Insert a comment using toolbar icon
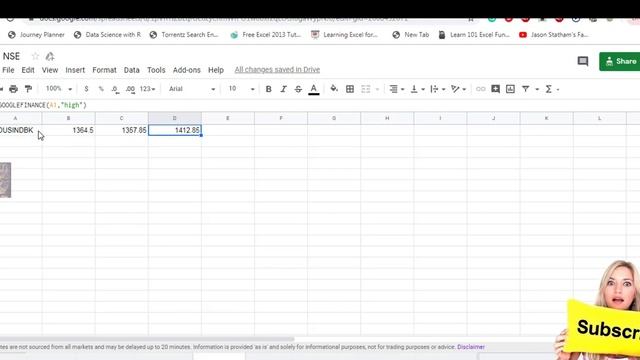Screen dimensions: 640x360 496,89
